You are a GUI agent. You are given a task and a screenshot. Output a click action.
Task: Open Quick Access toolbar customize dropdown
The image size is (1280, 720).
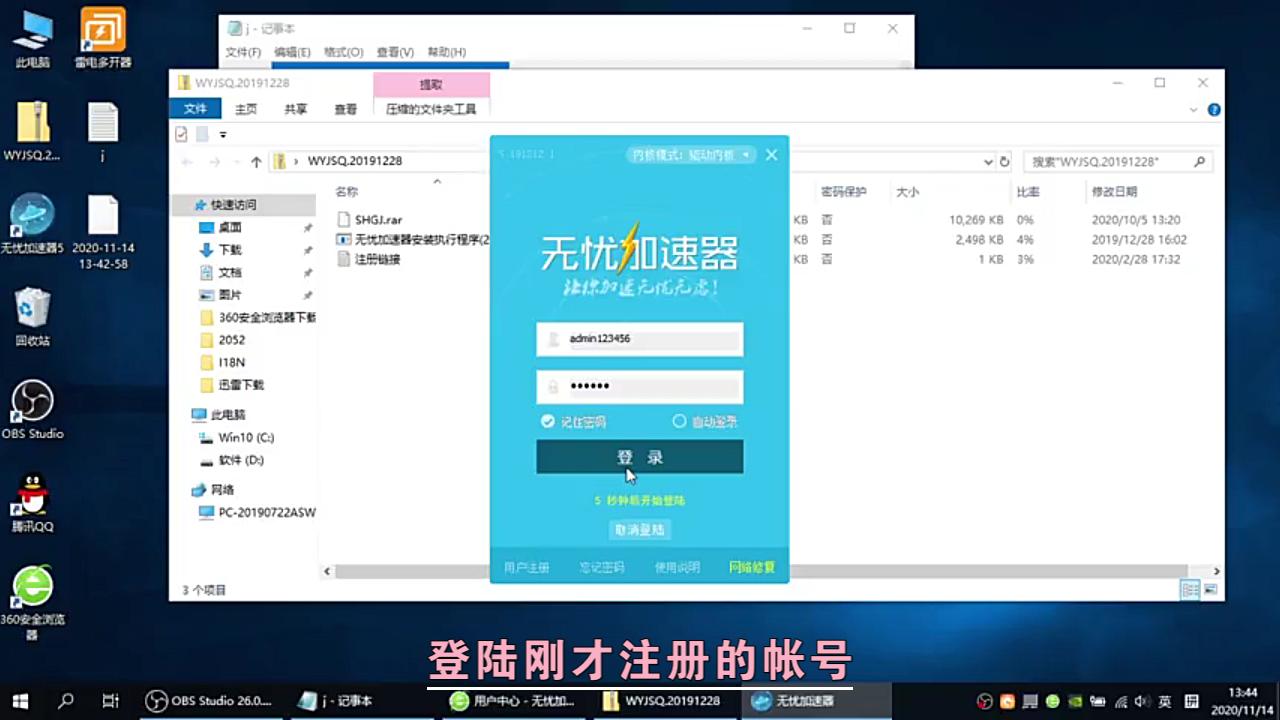223,134
